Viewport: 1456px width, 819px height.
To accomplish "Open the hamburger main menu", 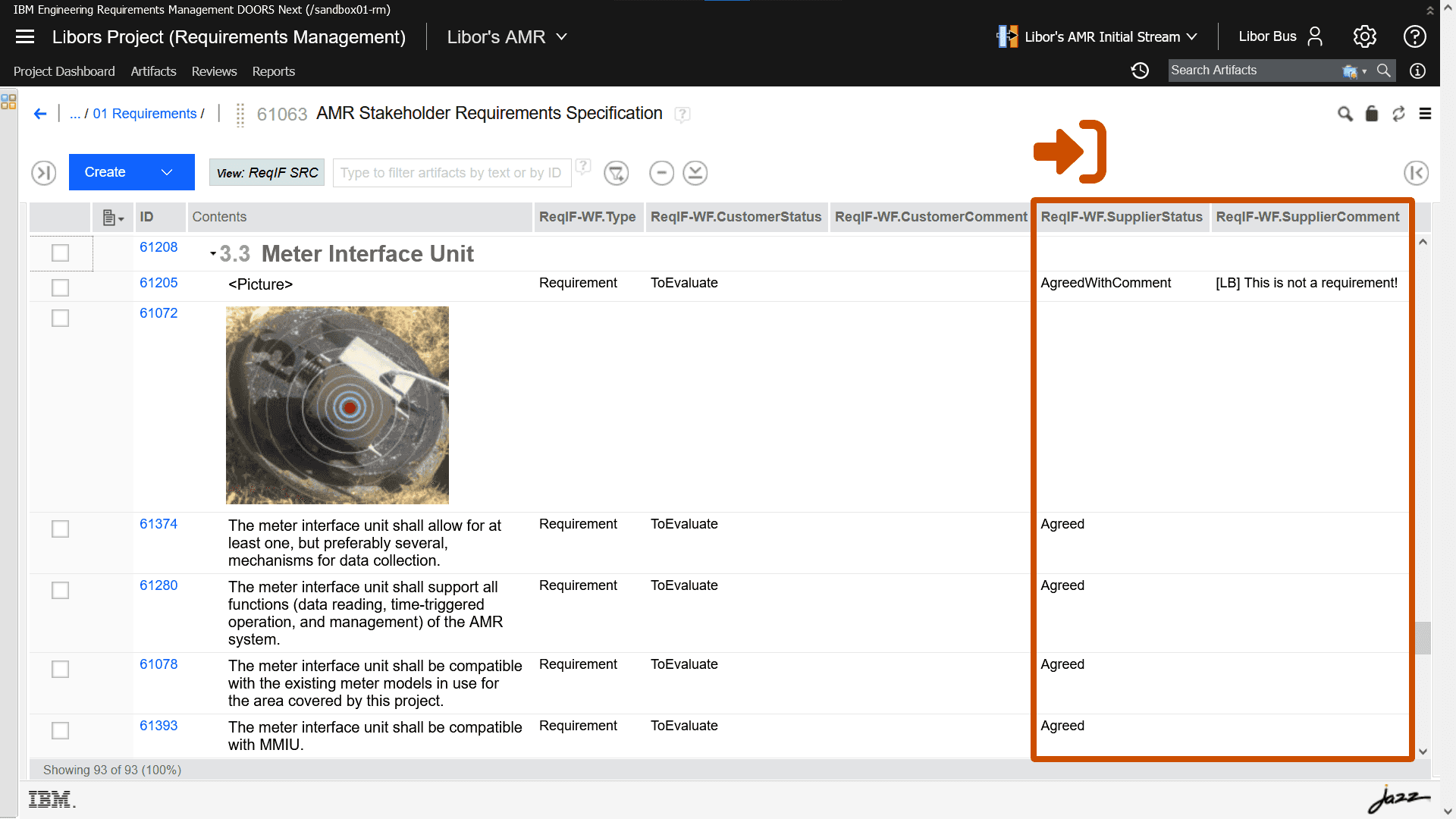I will pos(25,36).
